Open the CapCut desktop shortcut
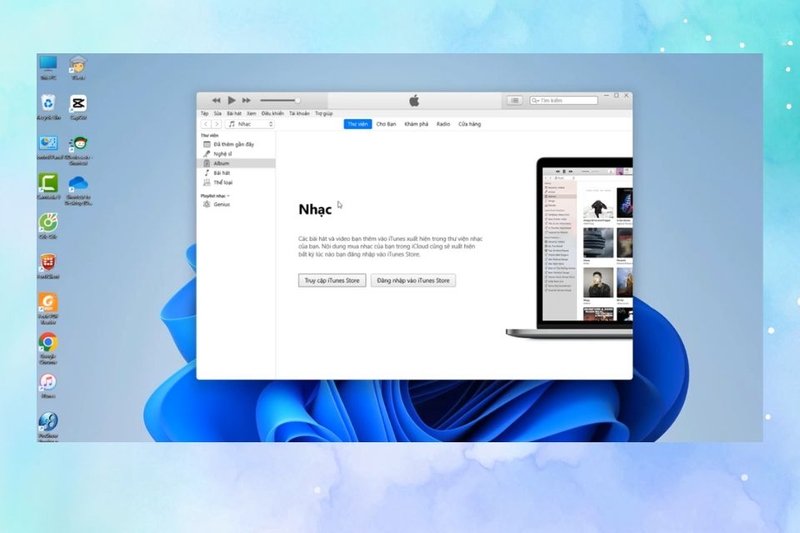Image resolution: width=800 pixels, height=533 pixels. [x=78, y=107]
